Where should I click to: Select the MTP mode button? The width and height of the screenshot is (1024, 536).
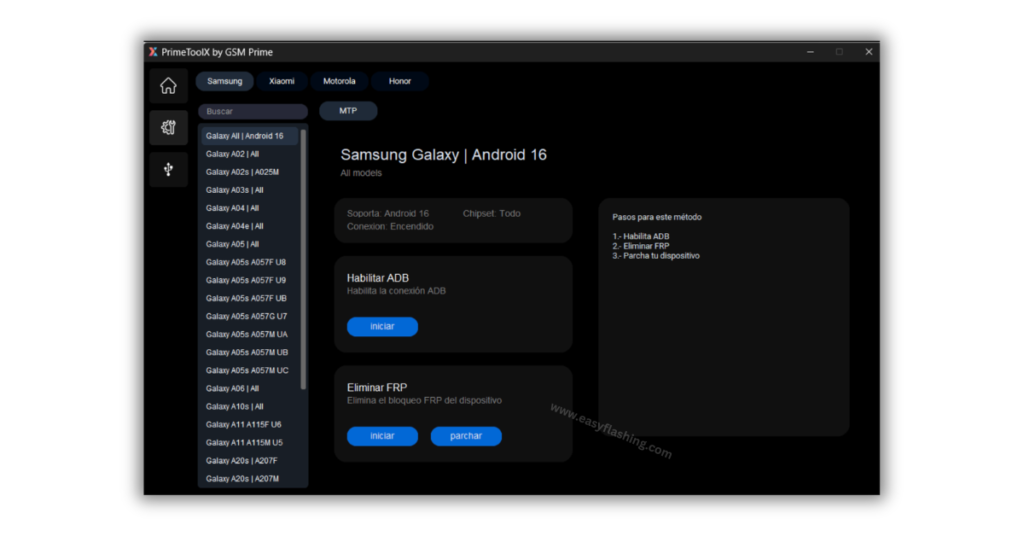click(x=348, y=111)
